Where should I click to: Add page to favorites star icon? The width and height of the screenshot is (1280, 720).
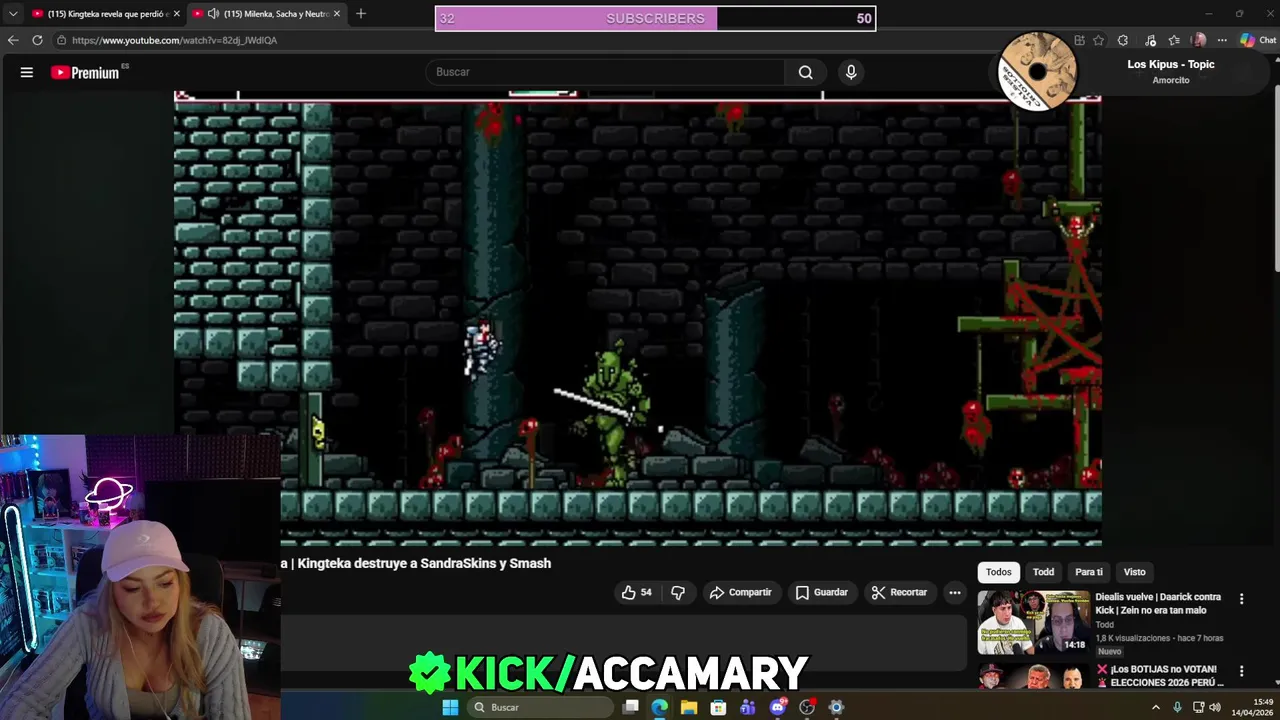(1098, 40)
